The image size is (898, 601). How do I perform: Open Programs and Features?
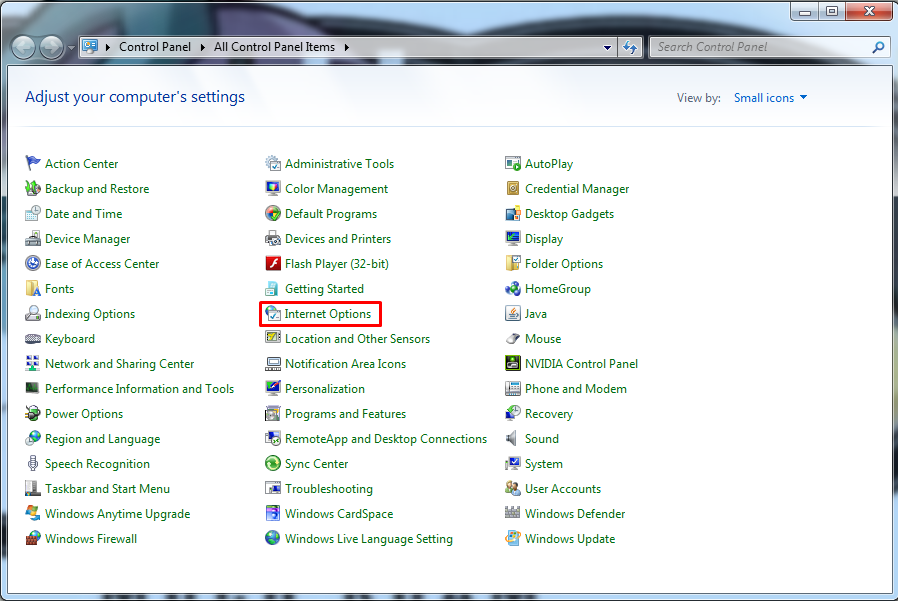pyautogui.click(x=345, y=414)
